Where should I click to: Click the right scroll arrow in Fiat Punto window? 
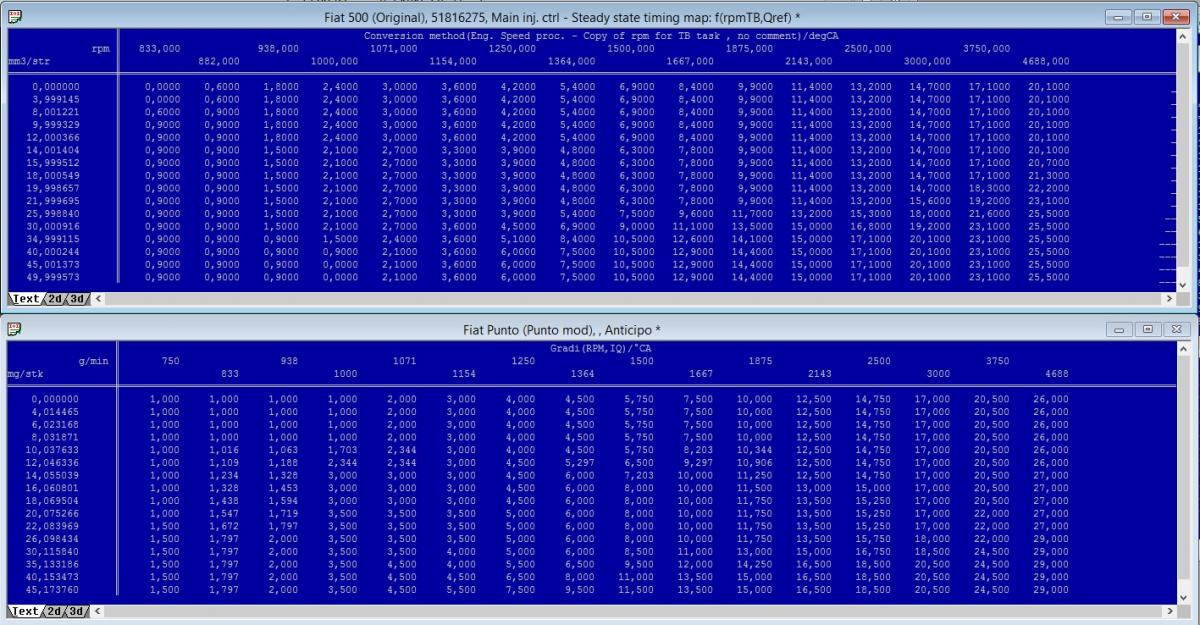[x=1170, y=612]
